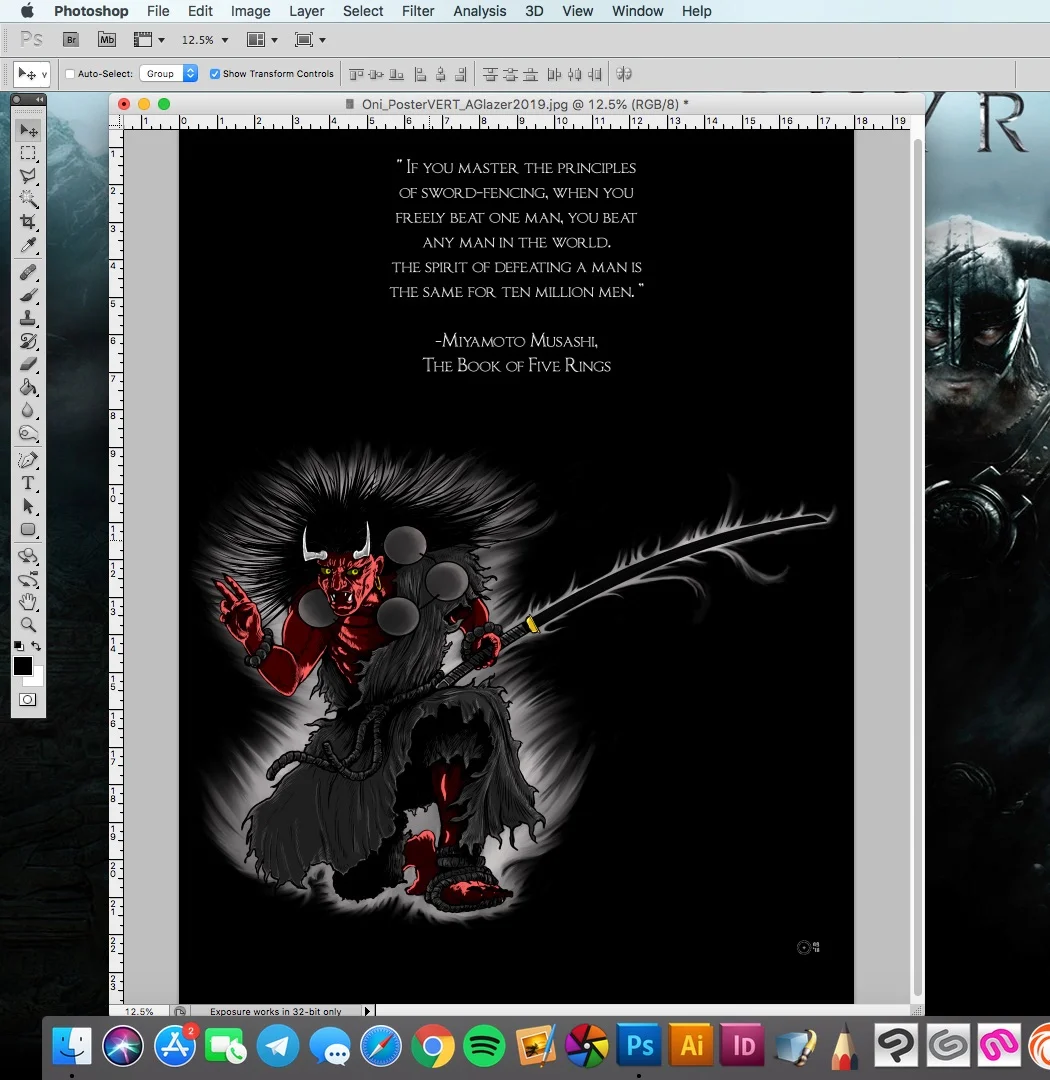
Task: Open Google Chrome from the Dock
Action: pos(433,1046)
